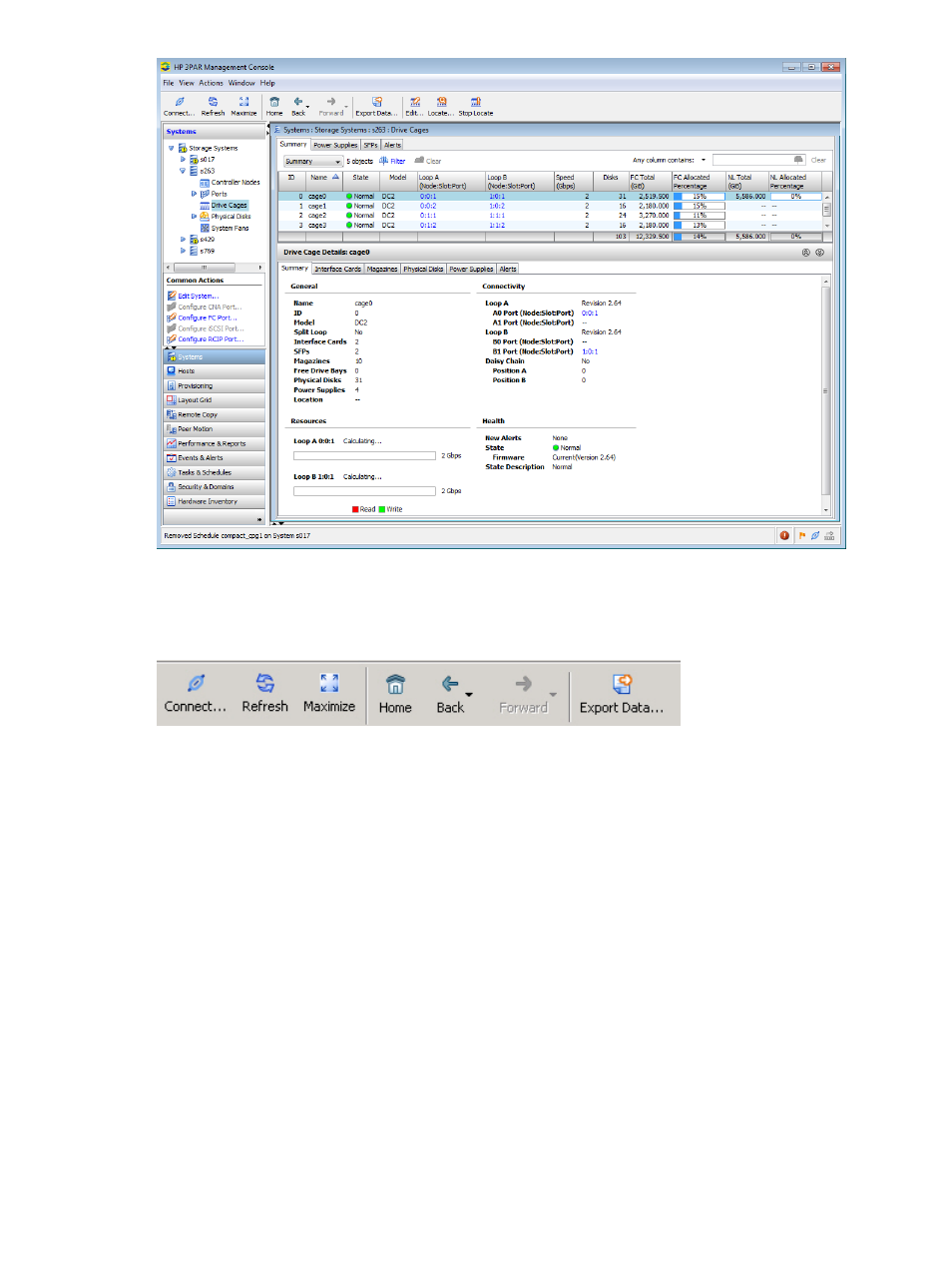Select Controller Nodes in the tree
This screenshot has height=1268, width=952.
pos(236,183)
